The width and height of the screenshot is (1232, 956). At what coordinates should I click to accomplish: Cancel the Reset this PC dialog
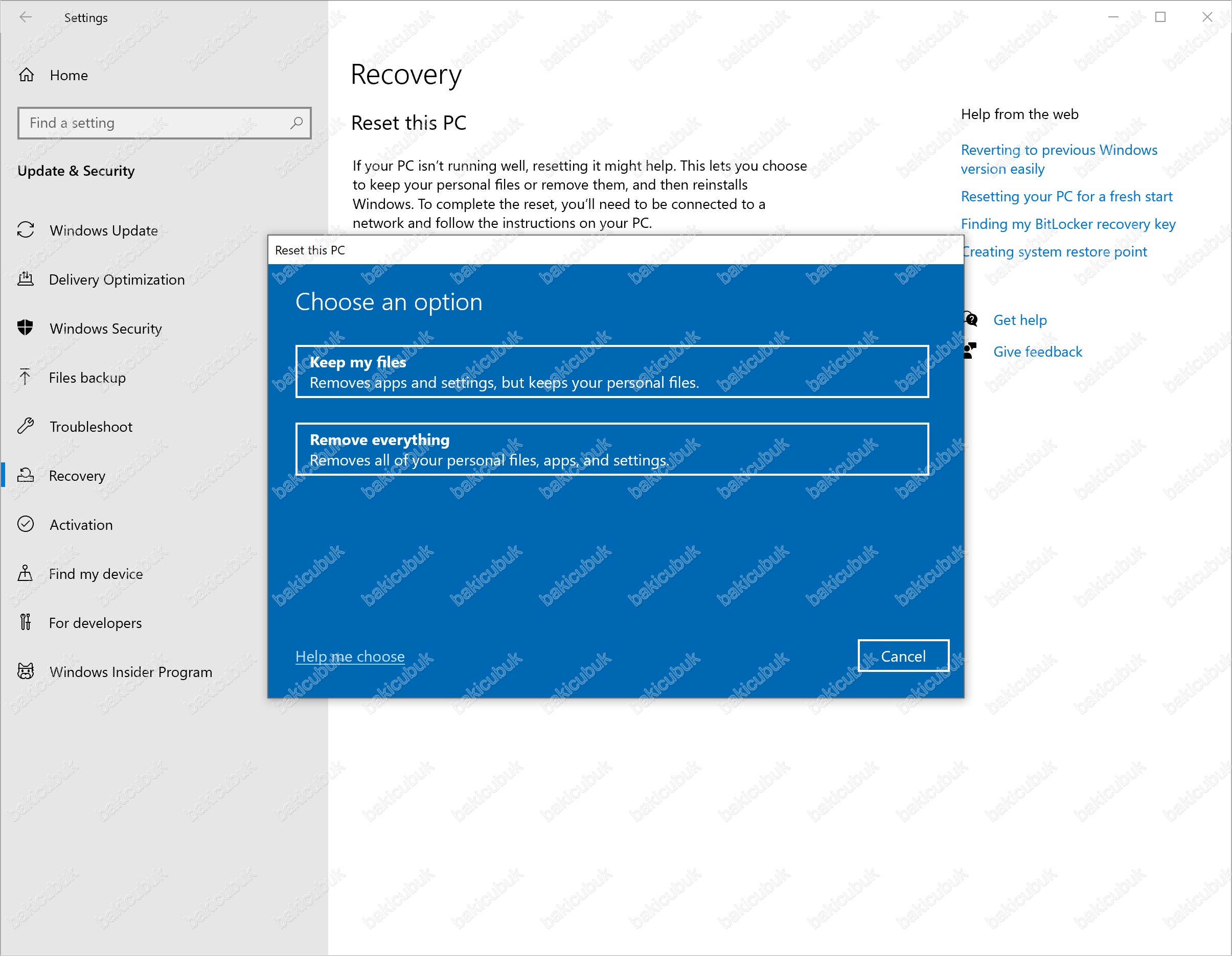click(903, 656)
